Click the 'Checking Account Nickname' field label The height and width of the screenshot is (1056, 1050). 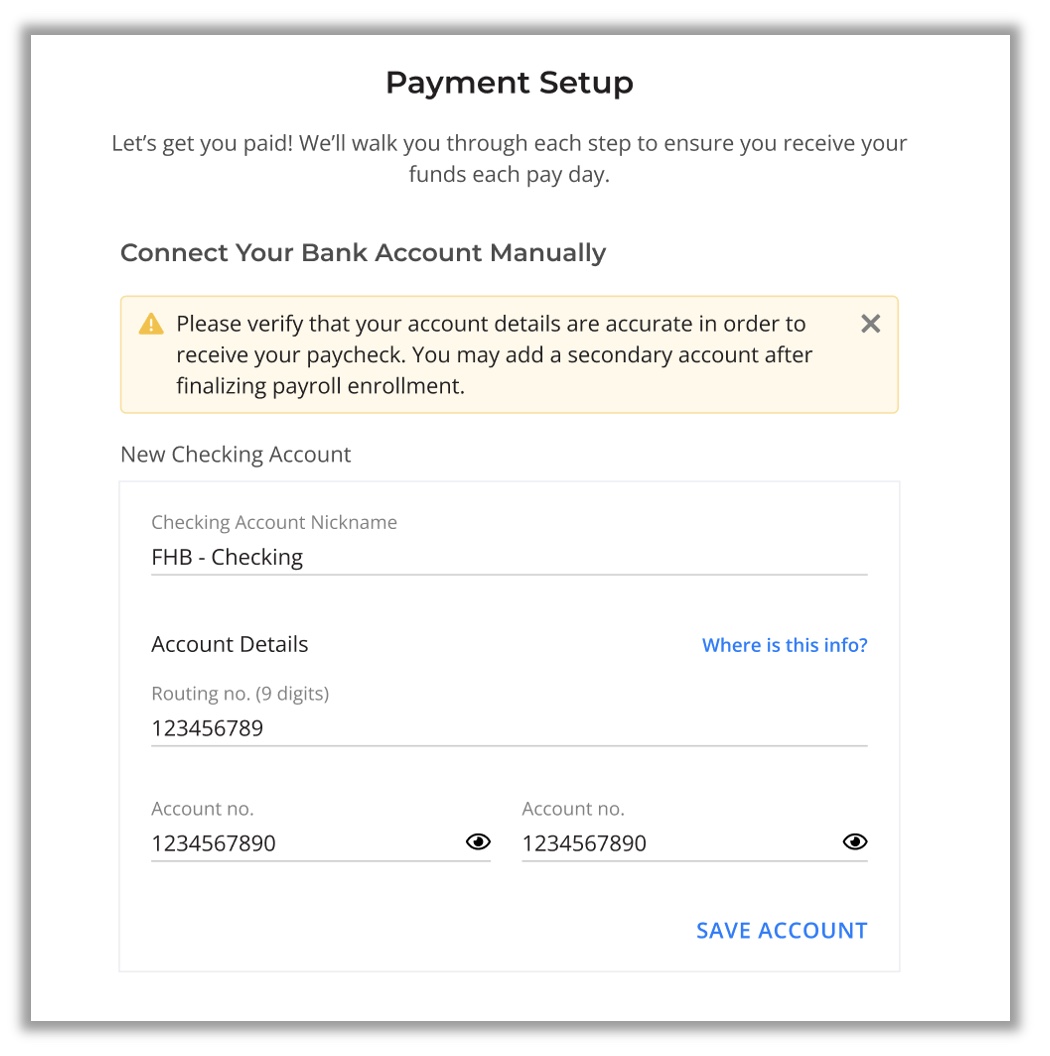click(274, 523)
